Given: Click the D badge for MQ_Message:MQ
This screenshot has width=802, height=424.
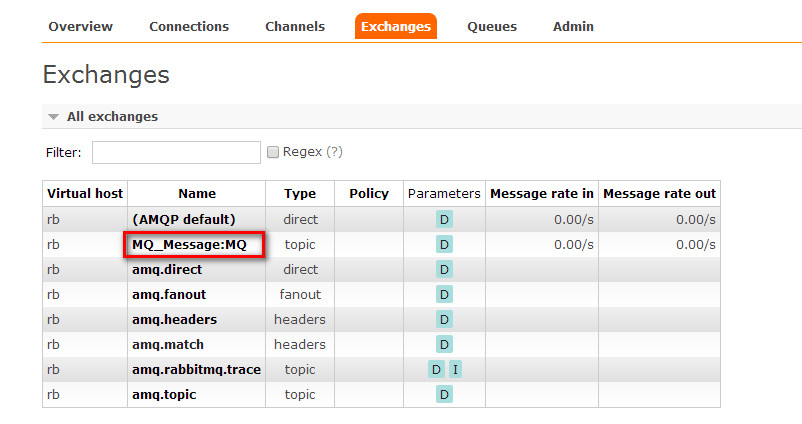Looking at the screenshot, I should 444,244.
